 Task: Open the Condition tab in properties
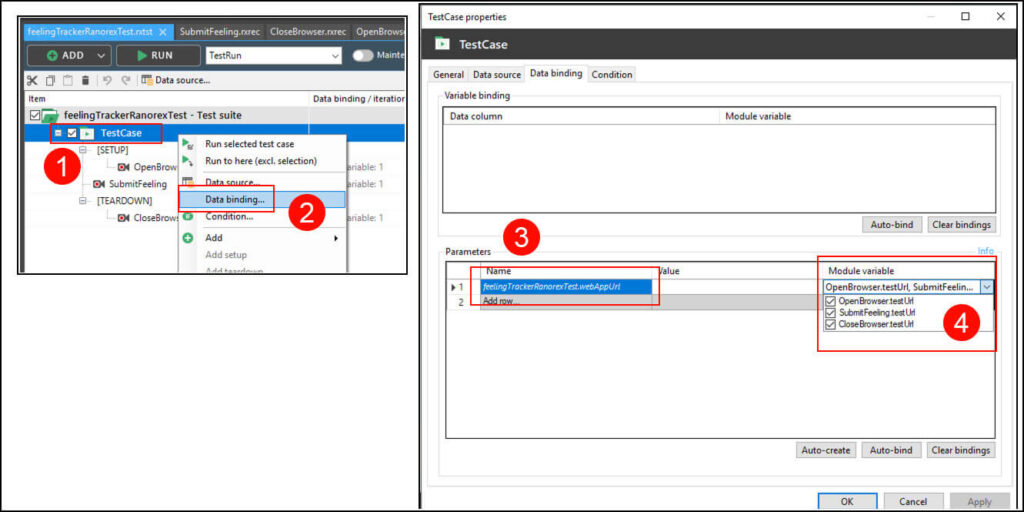click(x=612, y=74)
